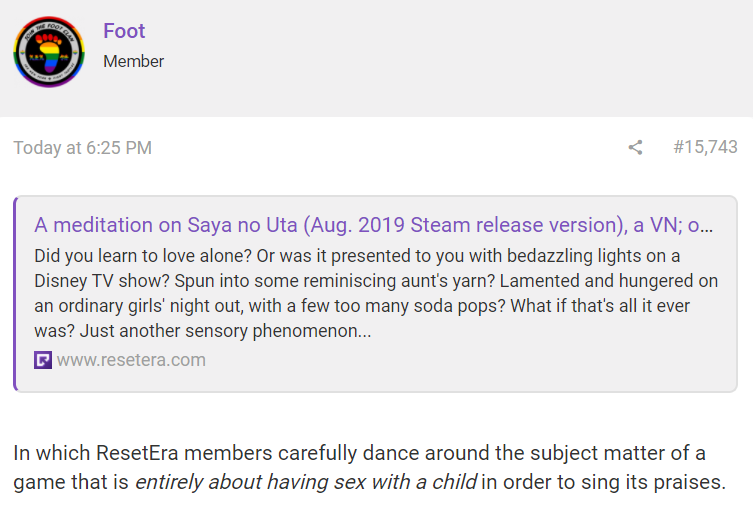
Task: Open Foot's rainbow footprint avatar
Action: tap(49, 52)
